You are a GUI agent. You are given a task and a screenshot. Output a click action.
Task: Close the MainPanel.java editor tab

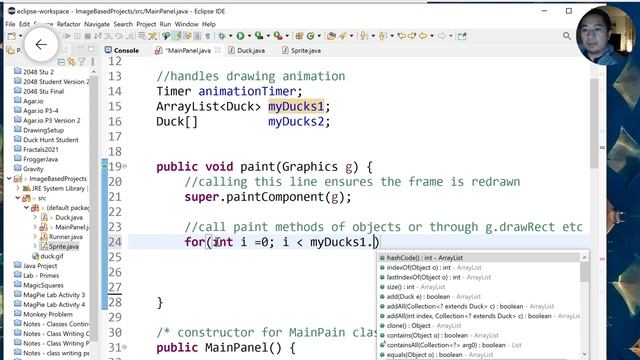(218, 50)
